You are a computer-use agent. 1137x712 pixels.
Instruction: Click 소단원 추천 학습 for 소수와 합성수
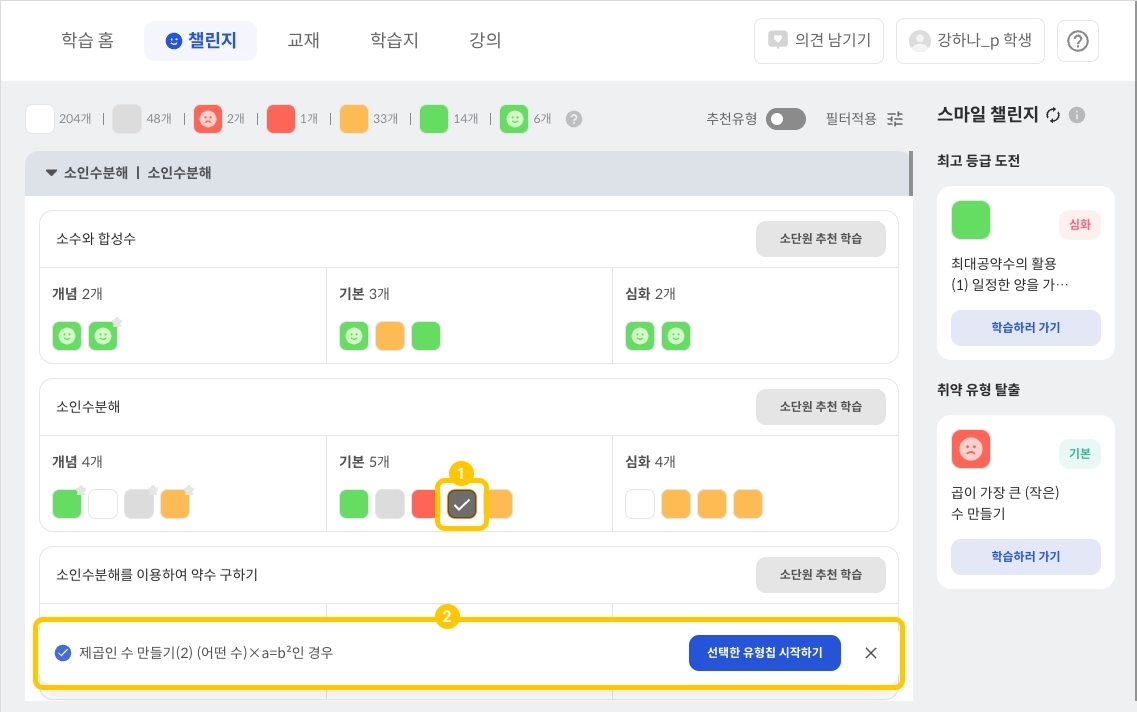[x=820, y=239]
